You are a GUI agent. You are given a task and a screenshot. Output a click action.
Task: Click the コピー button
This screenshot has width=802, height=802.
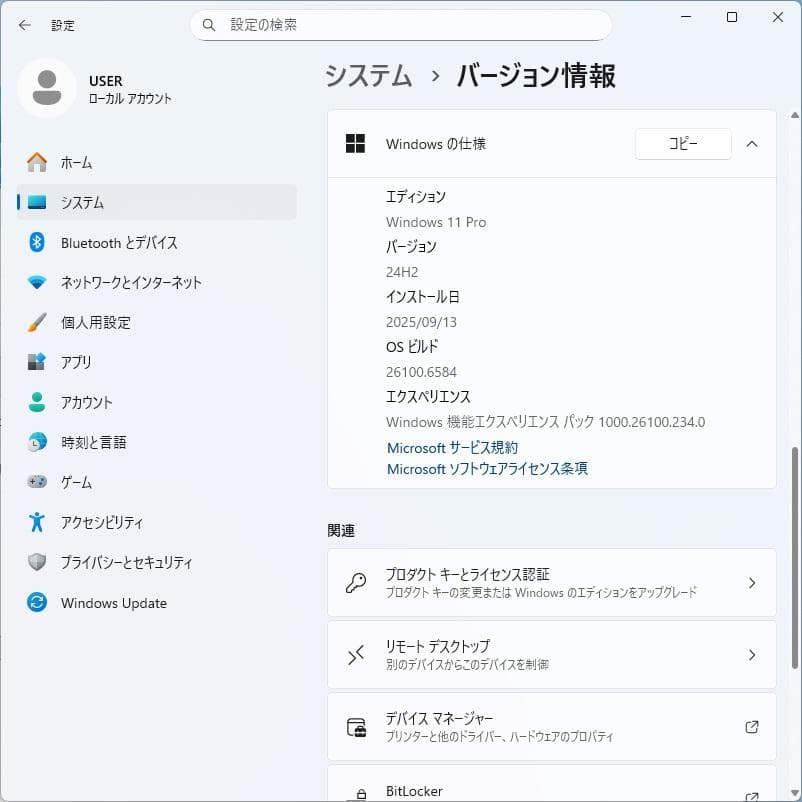pyautogui.click(x=683, y=143)
